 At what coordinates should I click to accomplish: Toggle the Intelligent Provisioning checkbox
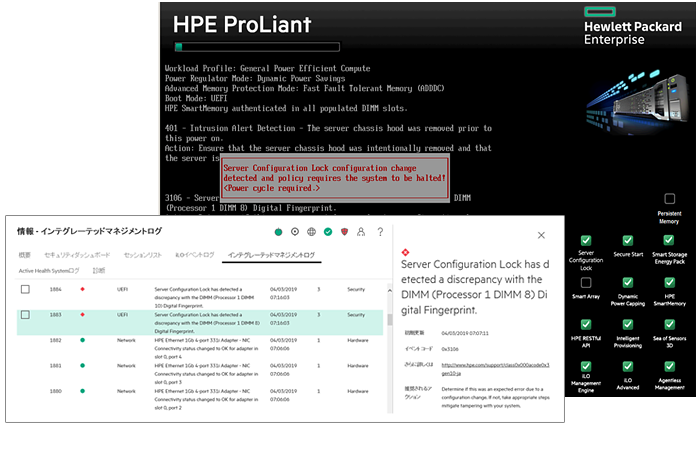tap(628, 325)
